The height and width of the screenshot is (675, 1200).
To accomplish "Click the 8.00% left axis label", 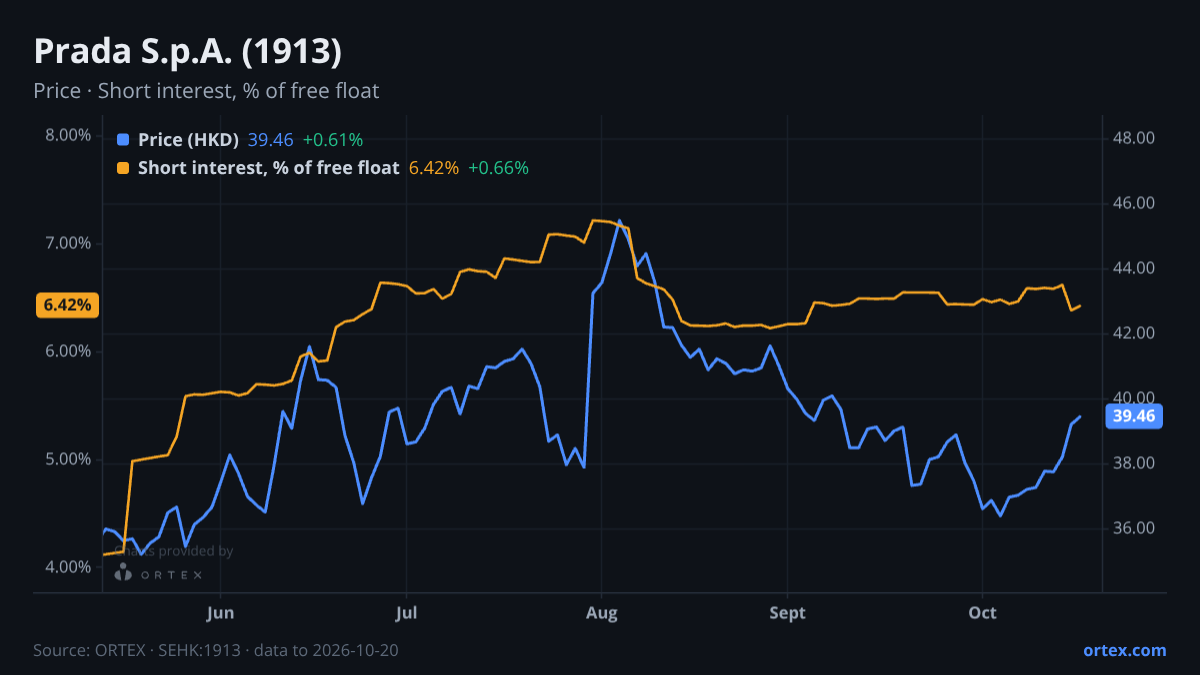I will tap(68, 136).
